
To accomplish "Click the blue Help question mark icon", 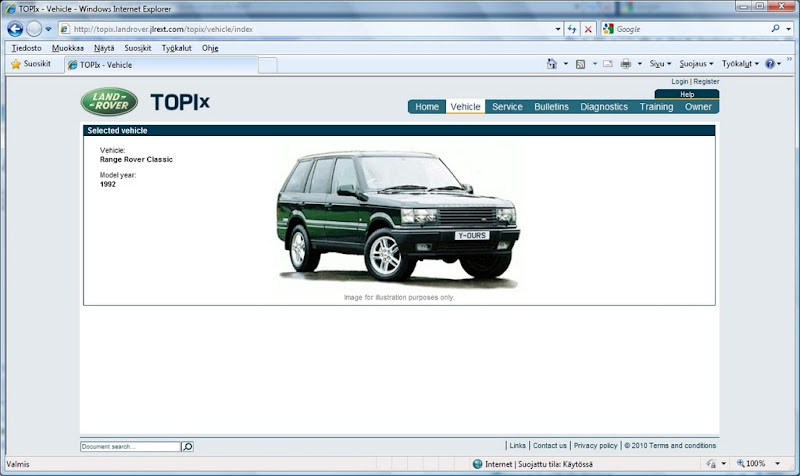I will tap(770, 64).
